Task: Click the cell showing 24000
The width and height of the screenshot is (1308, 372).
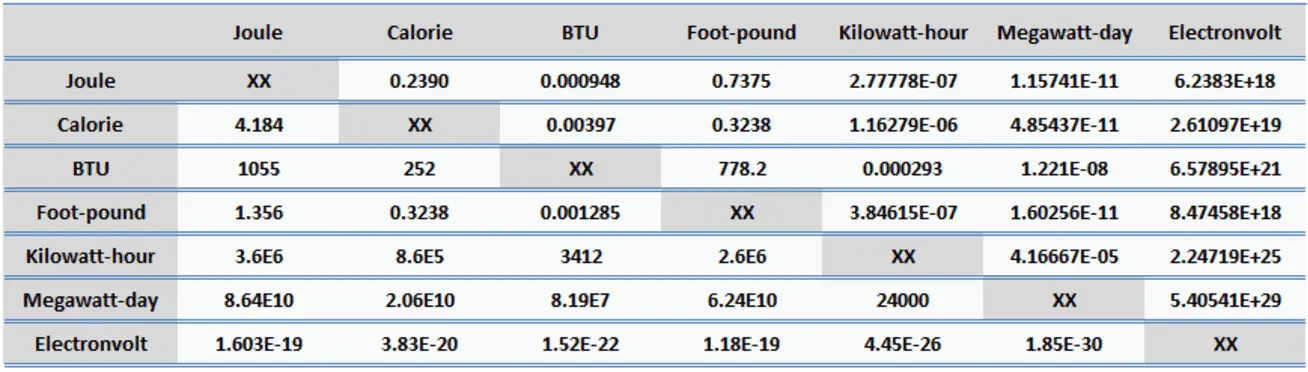Action: (903, 299)
